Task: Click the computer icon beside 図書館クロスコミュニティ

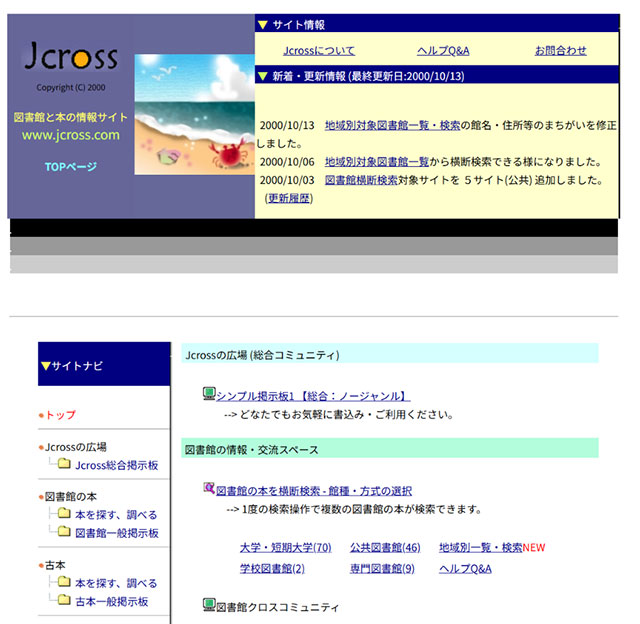Action: pos(209,605)
